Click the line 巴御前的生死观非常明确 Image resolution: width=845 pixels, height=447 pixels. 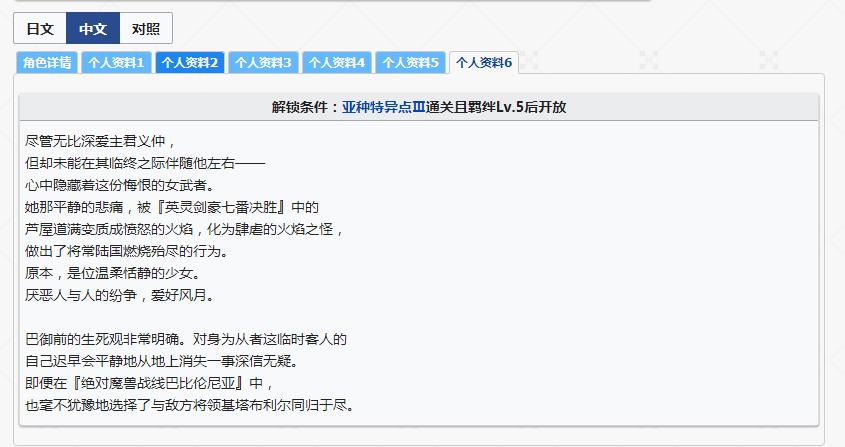[x=186, y=339]
